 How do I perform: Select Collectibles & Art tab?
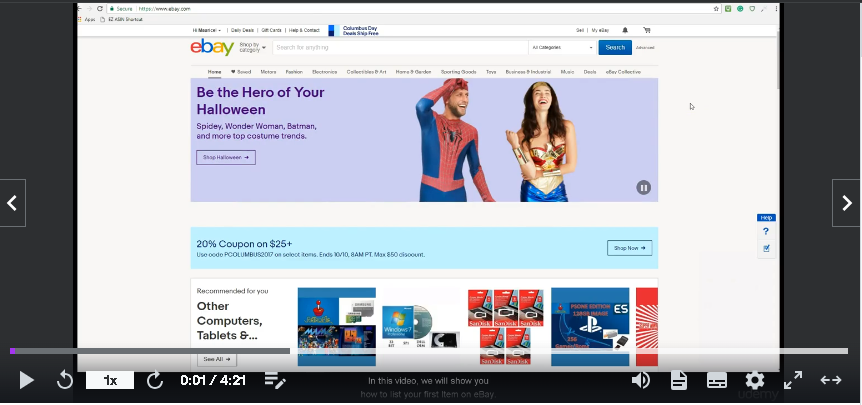[x=366, y=72]
